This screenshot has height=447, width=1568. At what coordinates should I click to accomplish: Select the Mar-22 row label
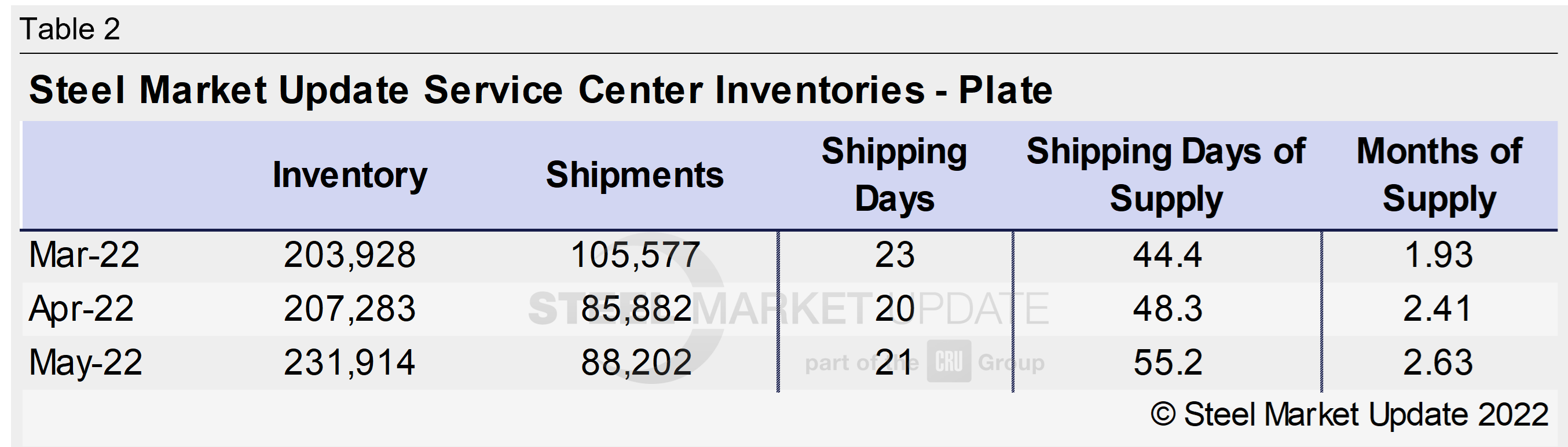pos(84,255)
